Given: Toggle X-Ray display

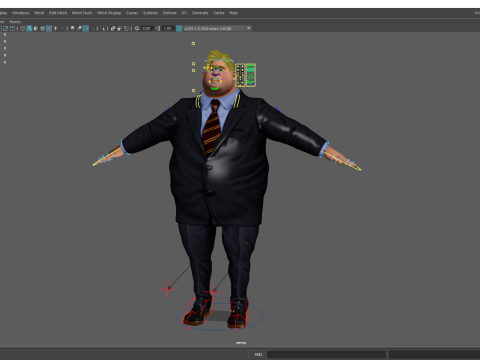Looking at the screenshot, I should coord(113,28).
